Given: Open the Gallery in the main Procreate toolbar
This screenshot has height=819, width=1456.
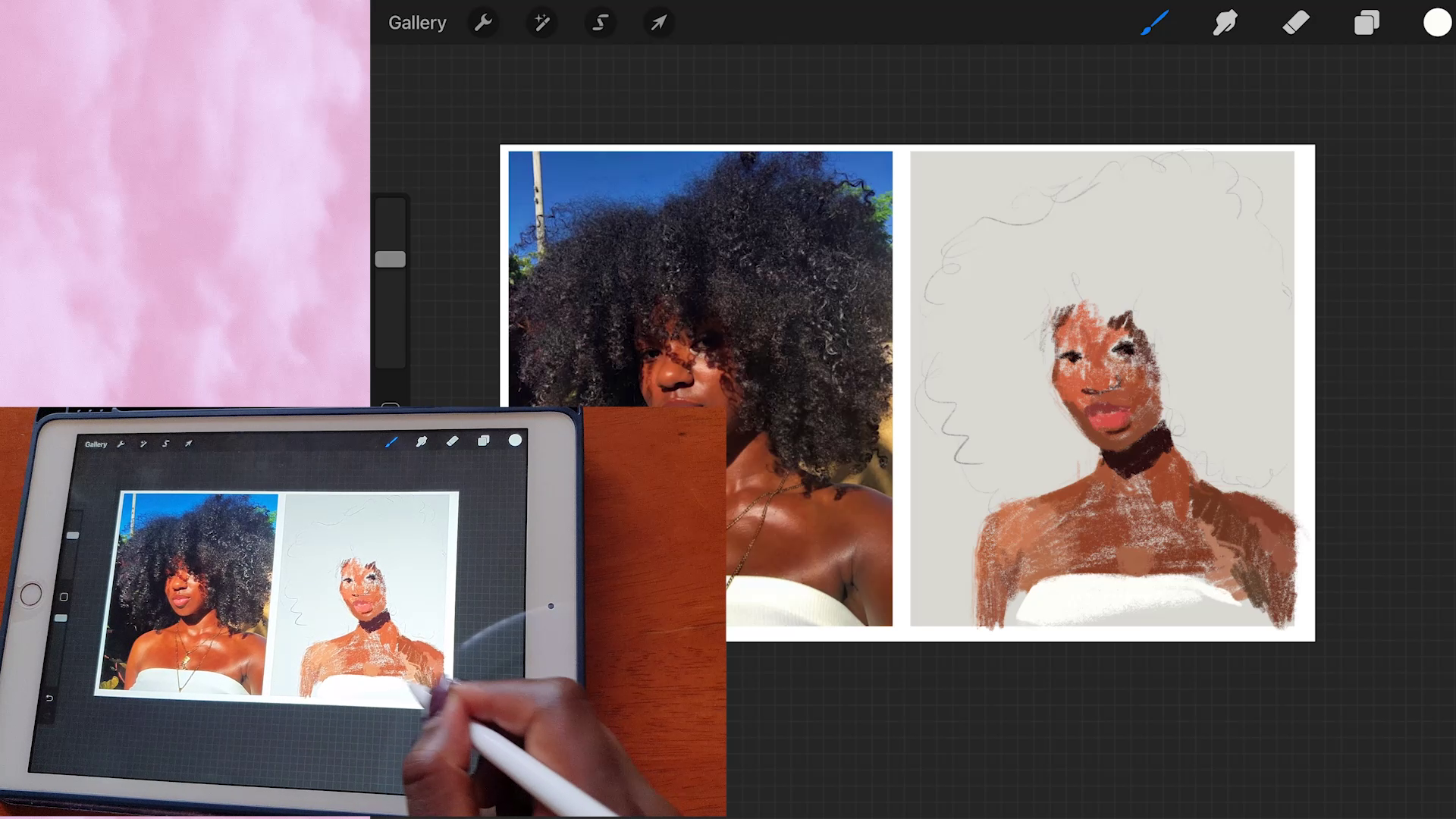Looking at the screenshot, I should click(x=417, y=23).
